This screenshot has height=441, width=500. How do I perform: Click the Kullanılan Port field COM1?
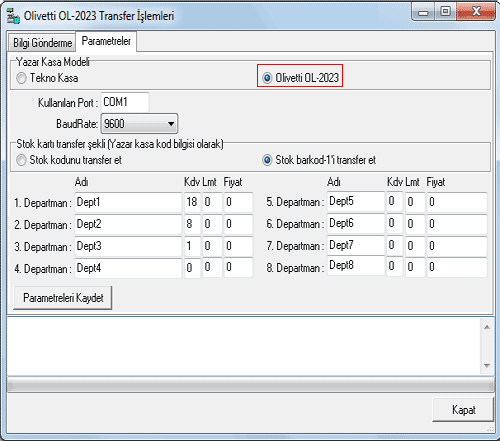(125, 102)
